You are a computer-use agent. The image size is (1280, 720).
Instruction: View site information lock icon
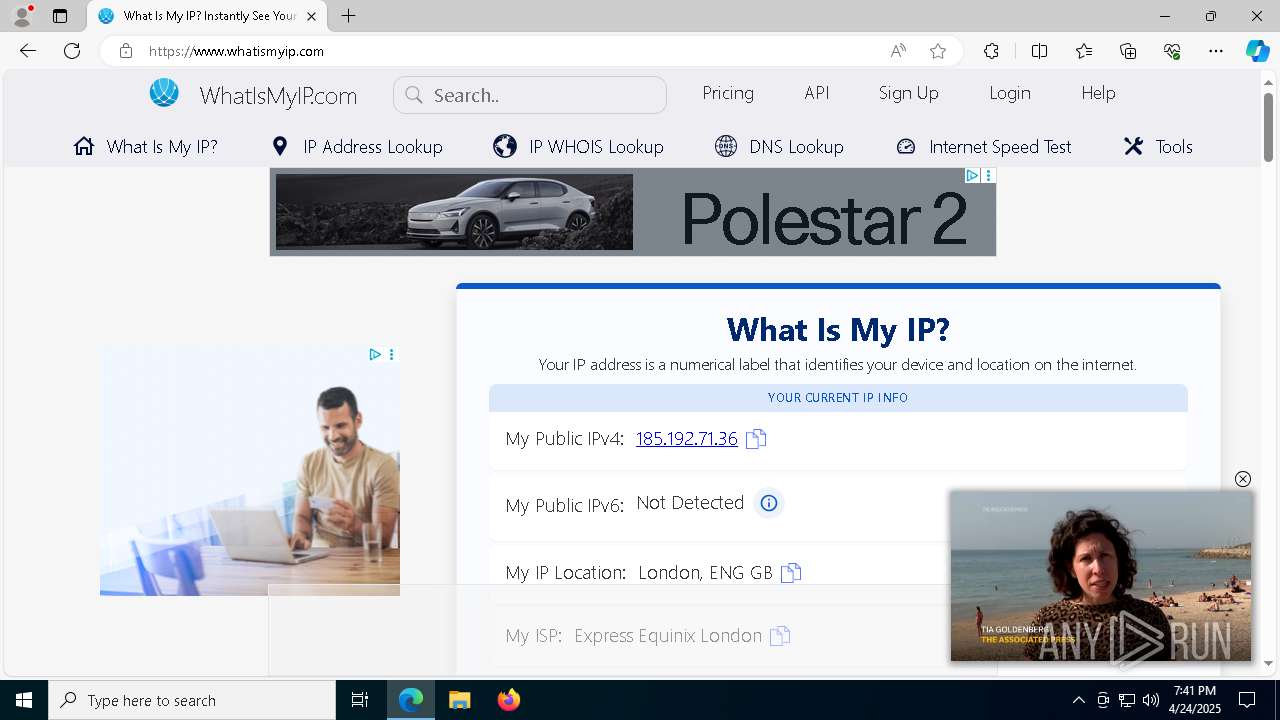click(126, 51)
